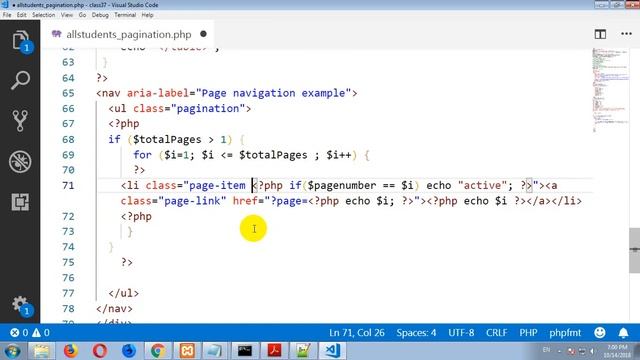Viewport: 640px width, 360px height.
Task: Launch Firefox from the taskbar
Action: tap(71, 351)
